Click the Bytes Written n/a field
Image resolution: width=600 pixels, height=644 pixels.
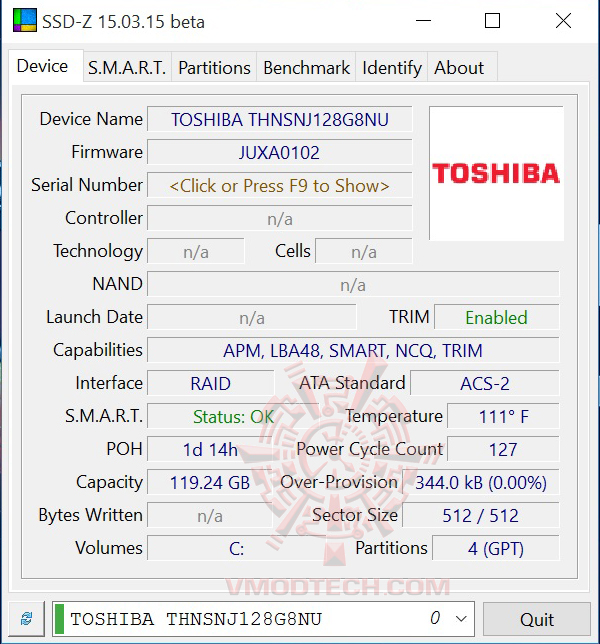210,516
